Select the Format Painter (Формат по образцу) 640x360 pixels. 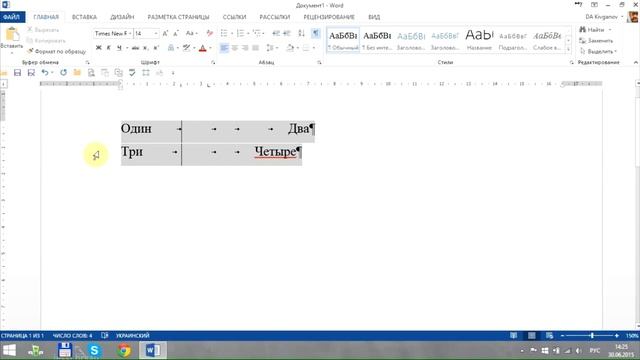tap(56, 51)
